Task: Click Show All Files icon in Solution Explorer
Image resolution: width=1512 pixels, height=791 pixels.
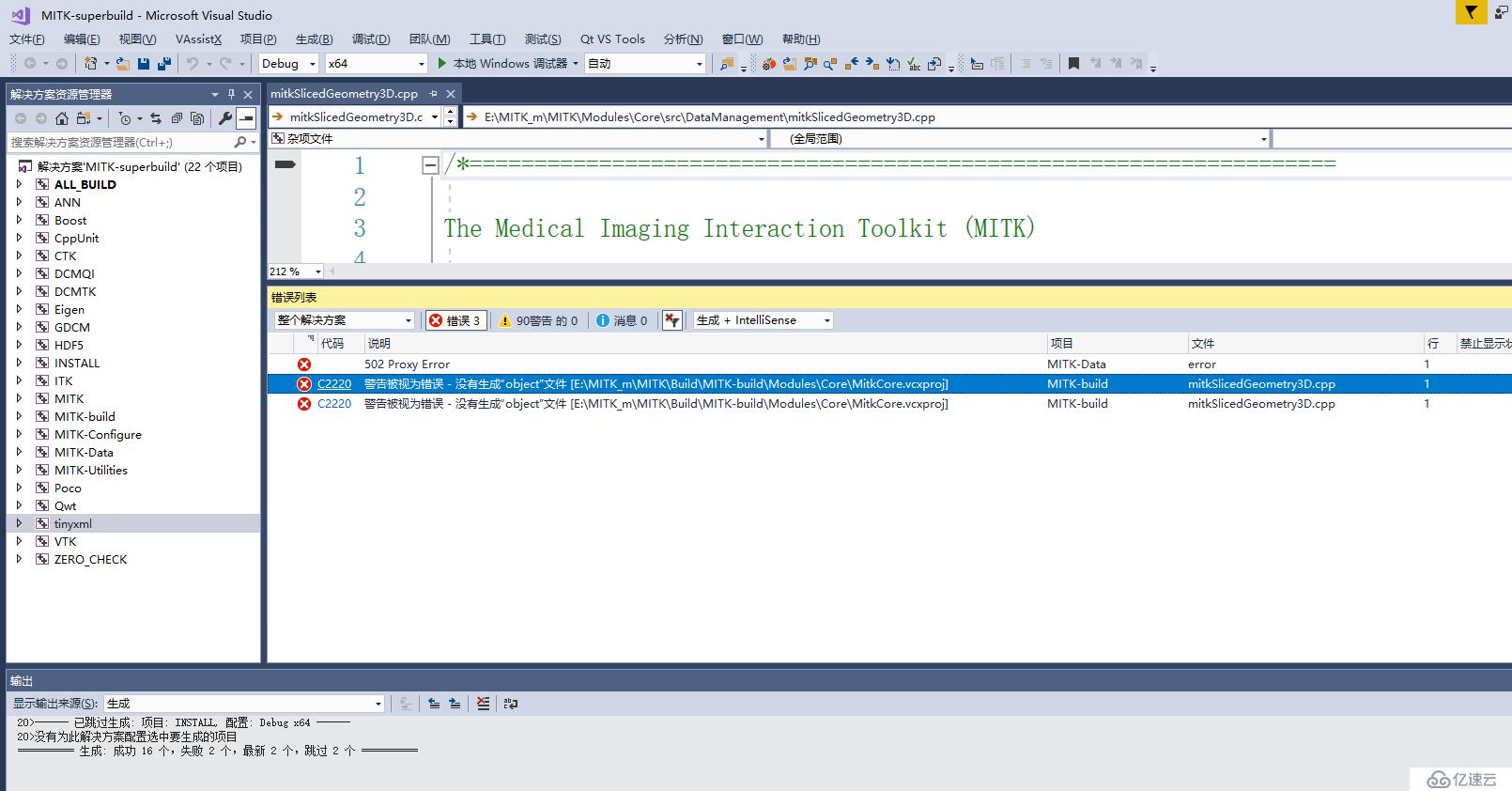Action: [197, 118]
